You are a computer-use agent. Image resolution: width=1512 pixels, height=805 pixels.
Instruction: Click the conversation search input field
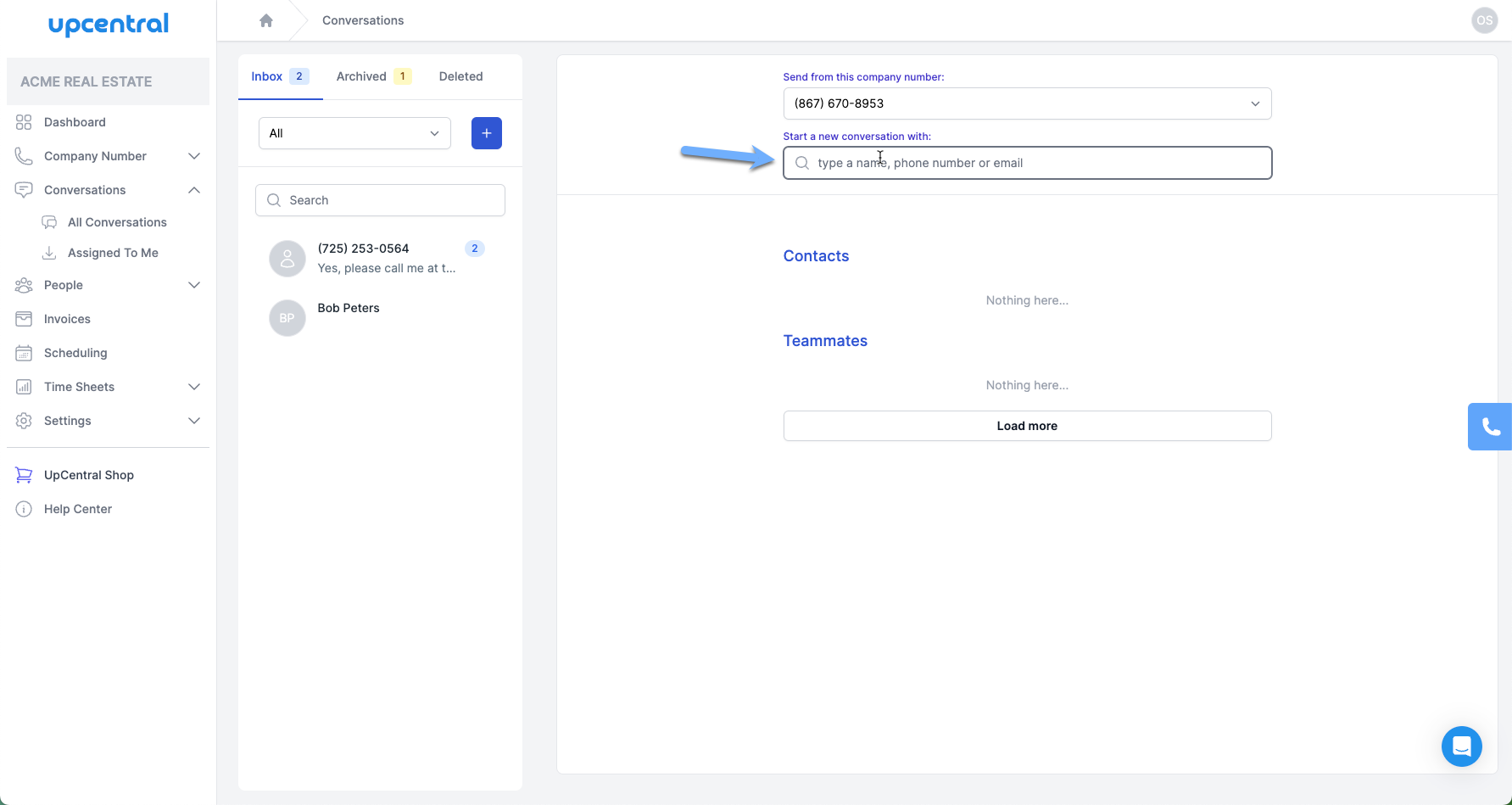tap(379, 199)
